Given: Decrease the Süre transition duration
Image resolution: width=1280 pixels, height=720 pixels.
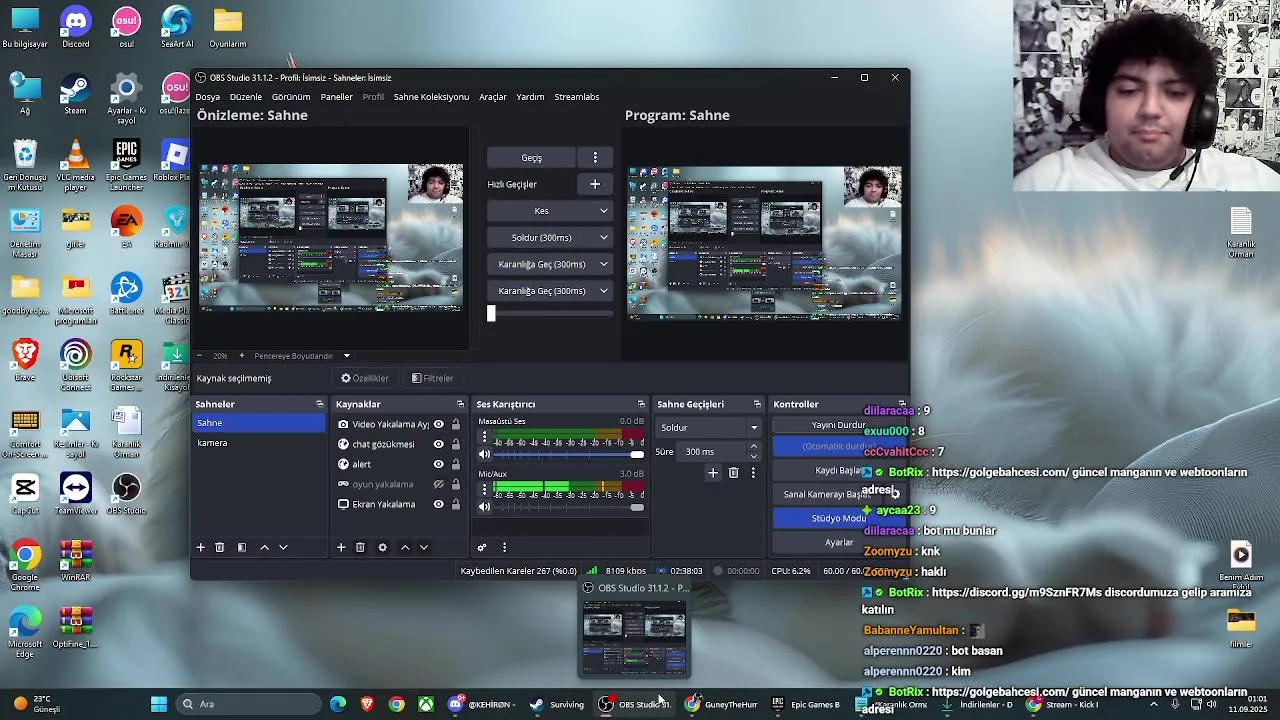Looking at the screenshot, I should pyautogui.click(x=754, y=456).
